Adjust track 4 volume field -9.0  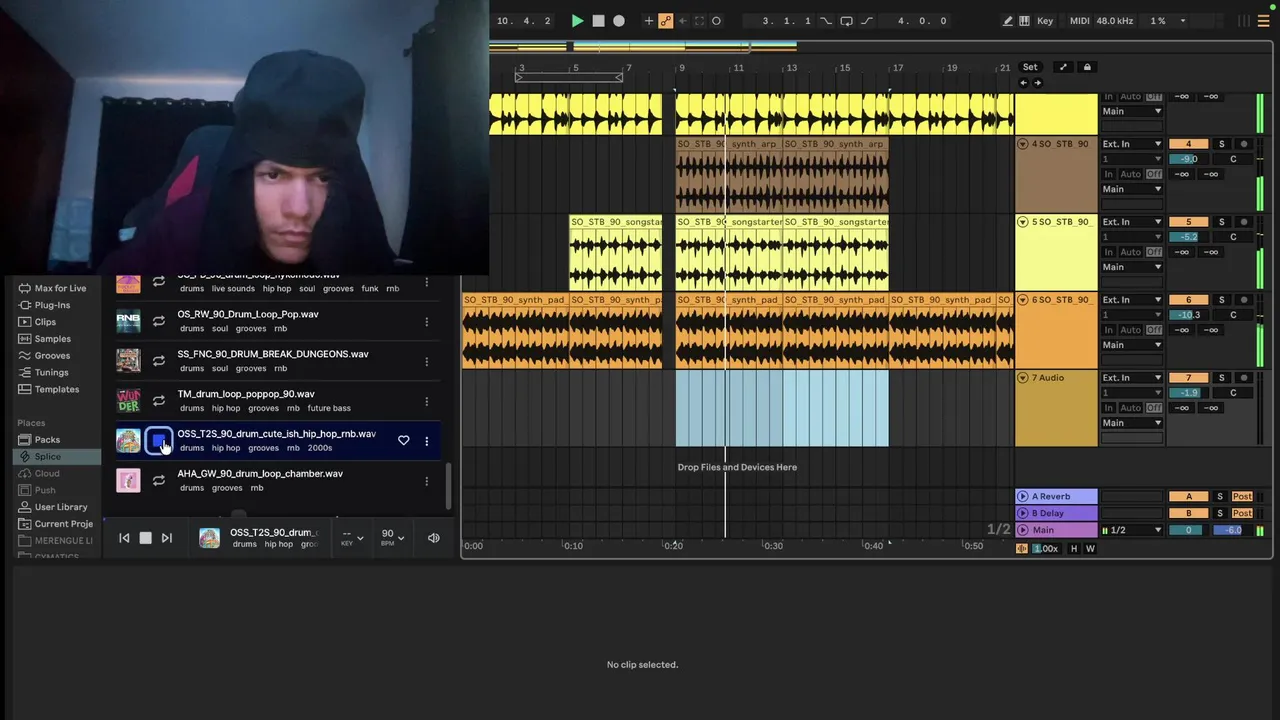(1188, 159)
